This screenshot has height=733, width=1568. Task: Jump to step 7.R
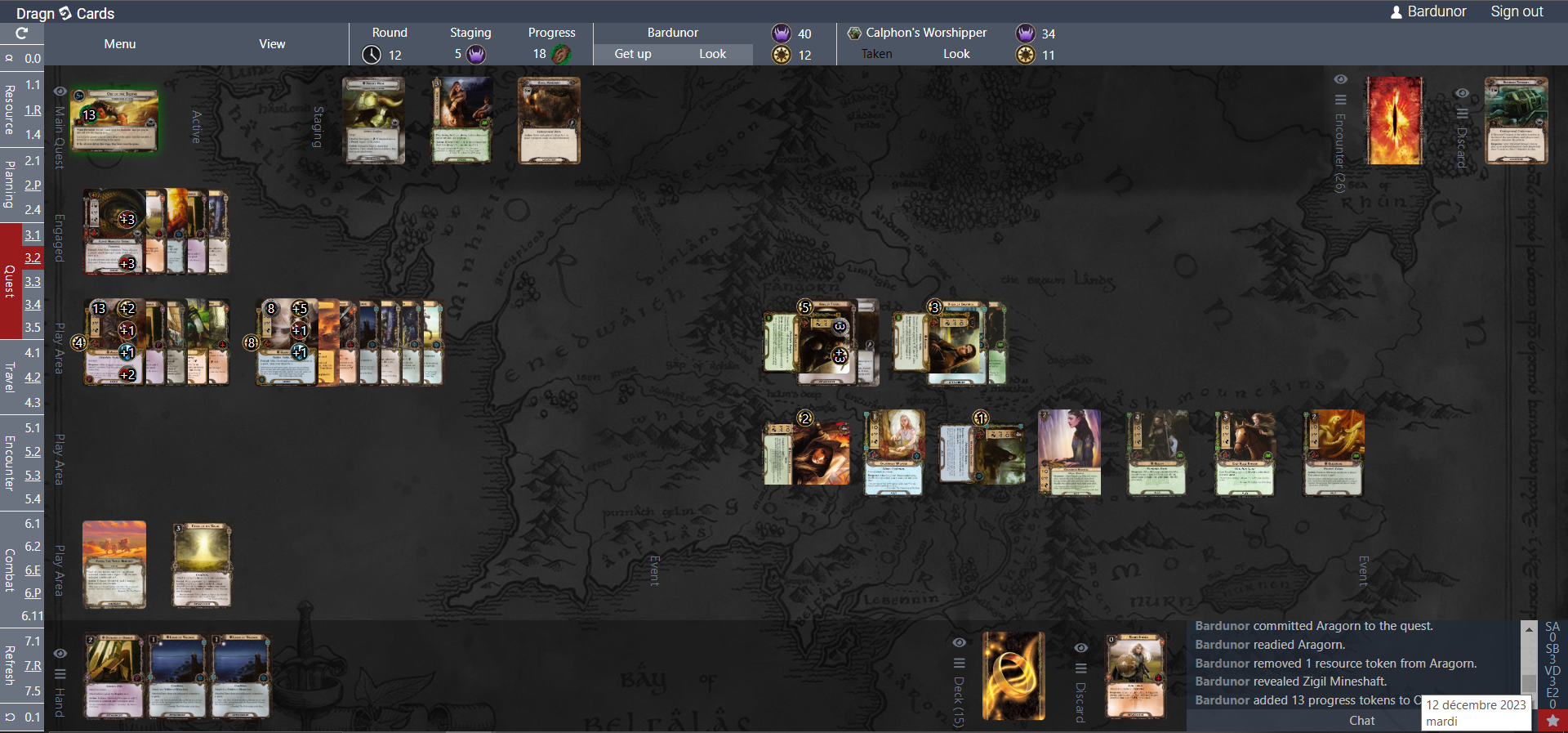tap(33, 666)
